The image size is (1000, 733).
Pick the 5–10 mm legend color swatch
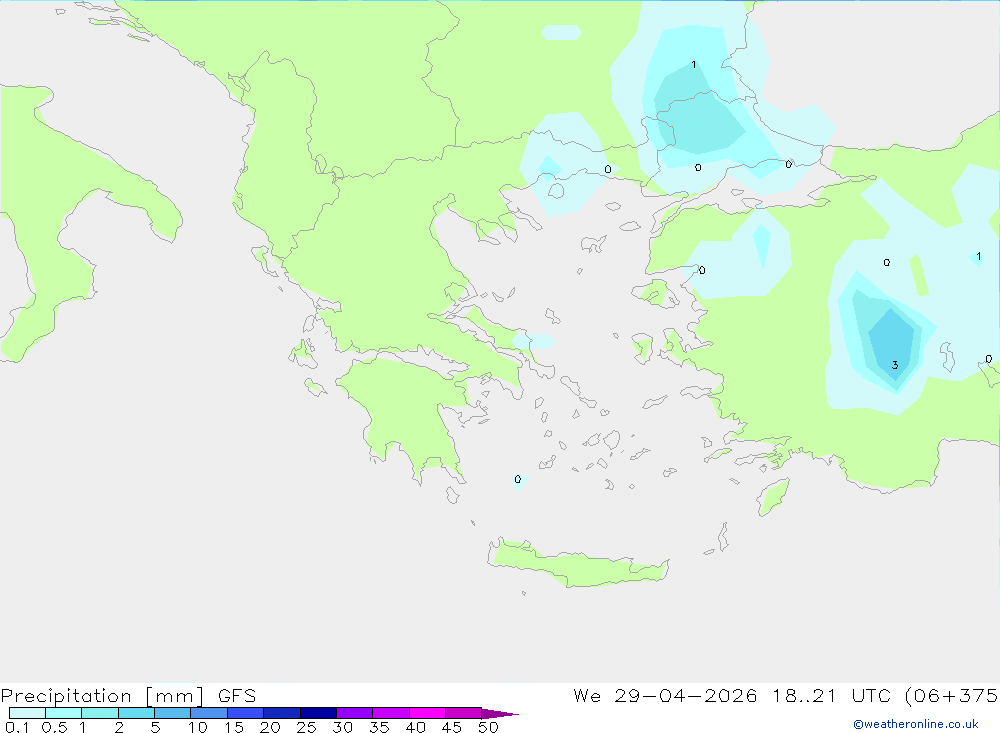[173, 713]
